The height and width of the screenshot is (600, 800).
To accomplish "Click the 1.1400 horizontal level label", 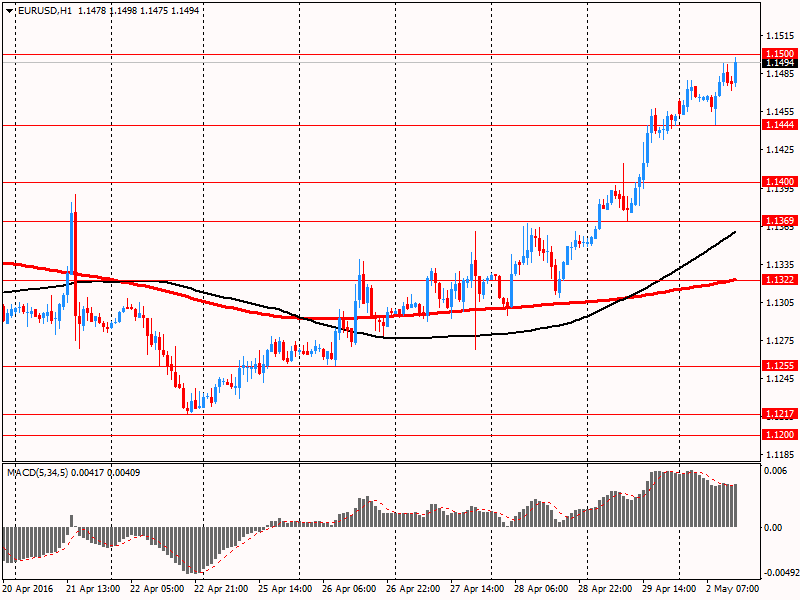I will (779, 182).
